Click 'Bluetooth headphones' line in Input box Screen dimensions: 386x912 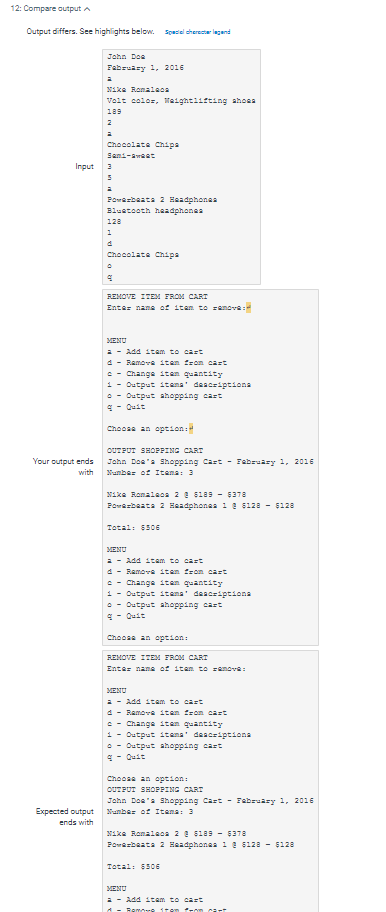coord(155,211)
